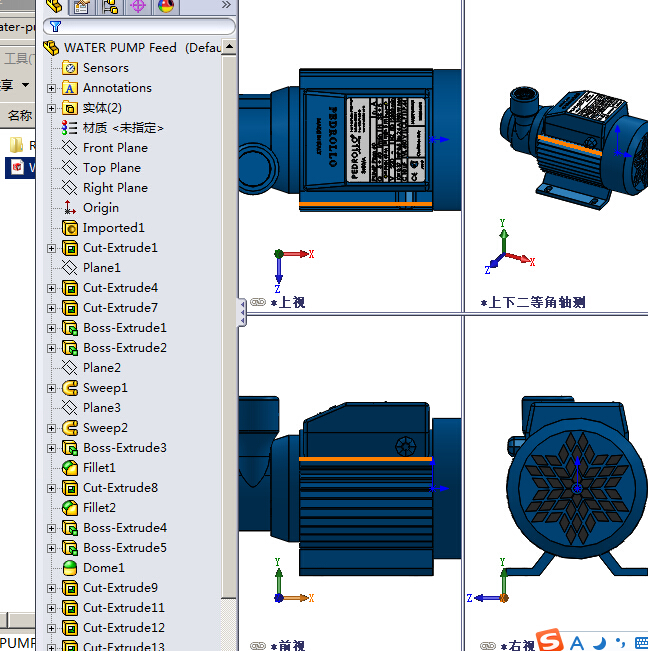Select the Plane2 icon
Viewport: 648px width, 651px height.
tap(69, 368)
